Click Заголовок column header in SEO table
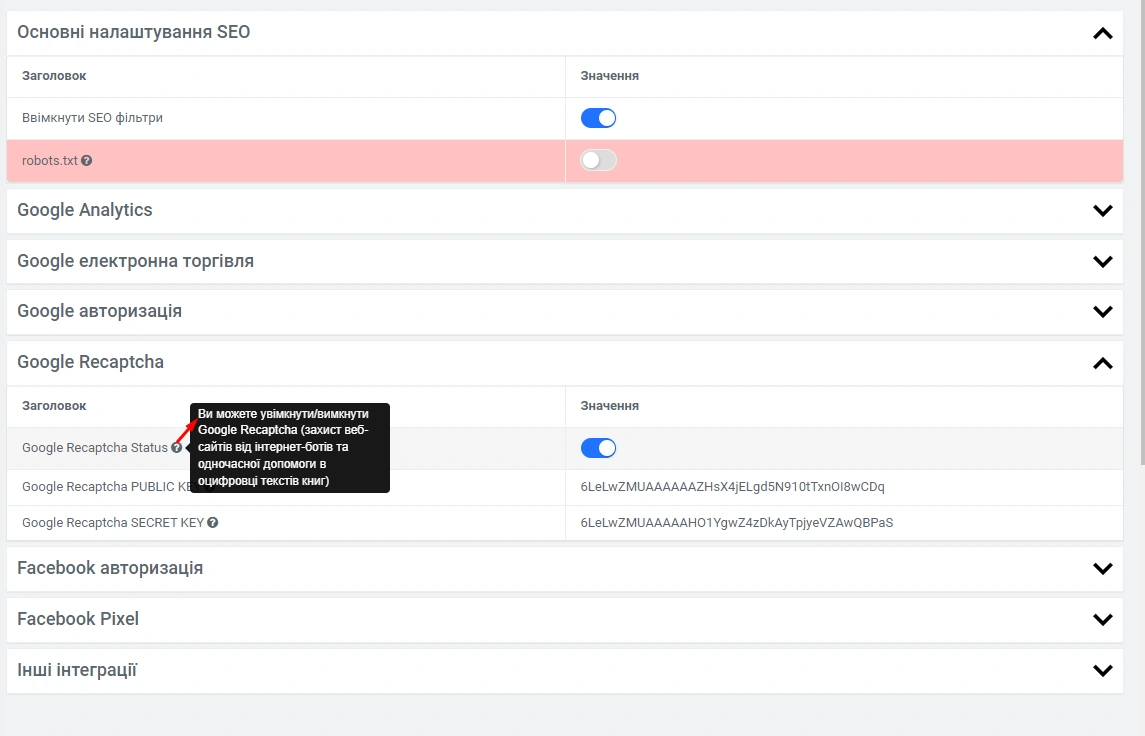 [x=54, y=76]
